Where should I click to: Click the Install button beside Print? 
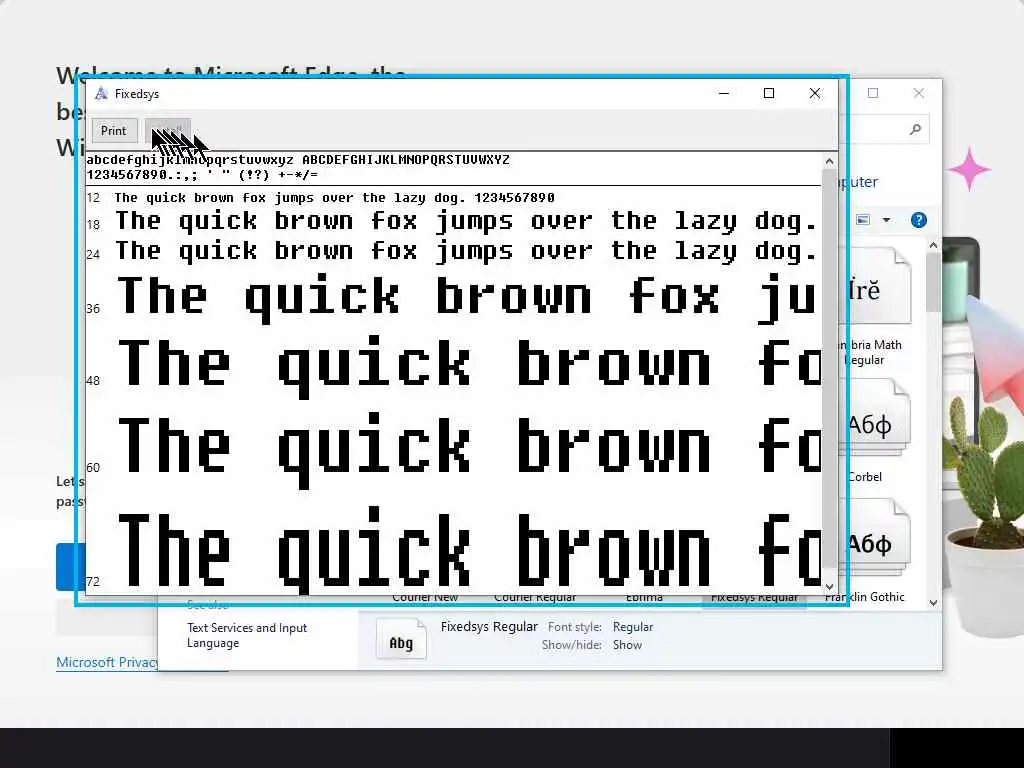pyautogui.click(x=168, y=131)
